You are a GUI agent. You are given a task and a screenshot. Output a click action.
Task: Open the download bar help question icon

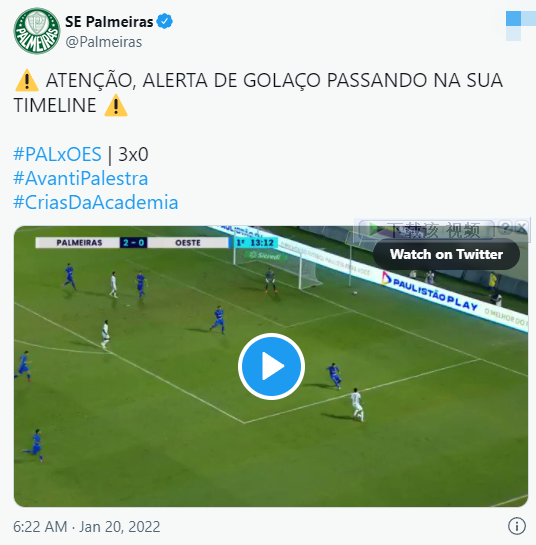505,228
